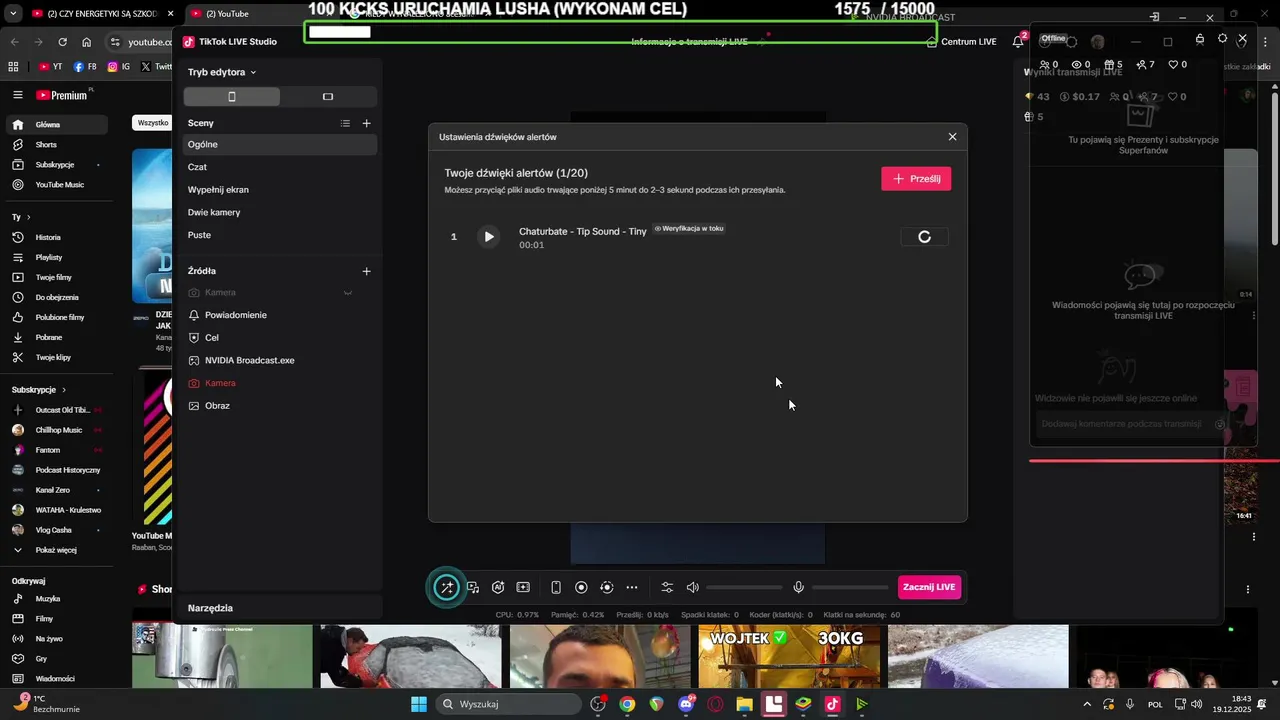Screen dimensions: 1280x720
Task: Add a new source in Źródła
Action: (366, 271)
